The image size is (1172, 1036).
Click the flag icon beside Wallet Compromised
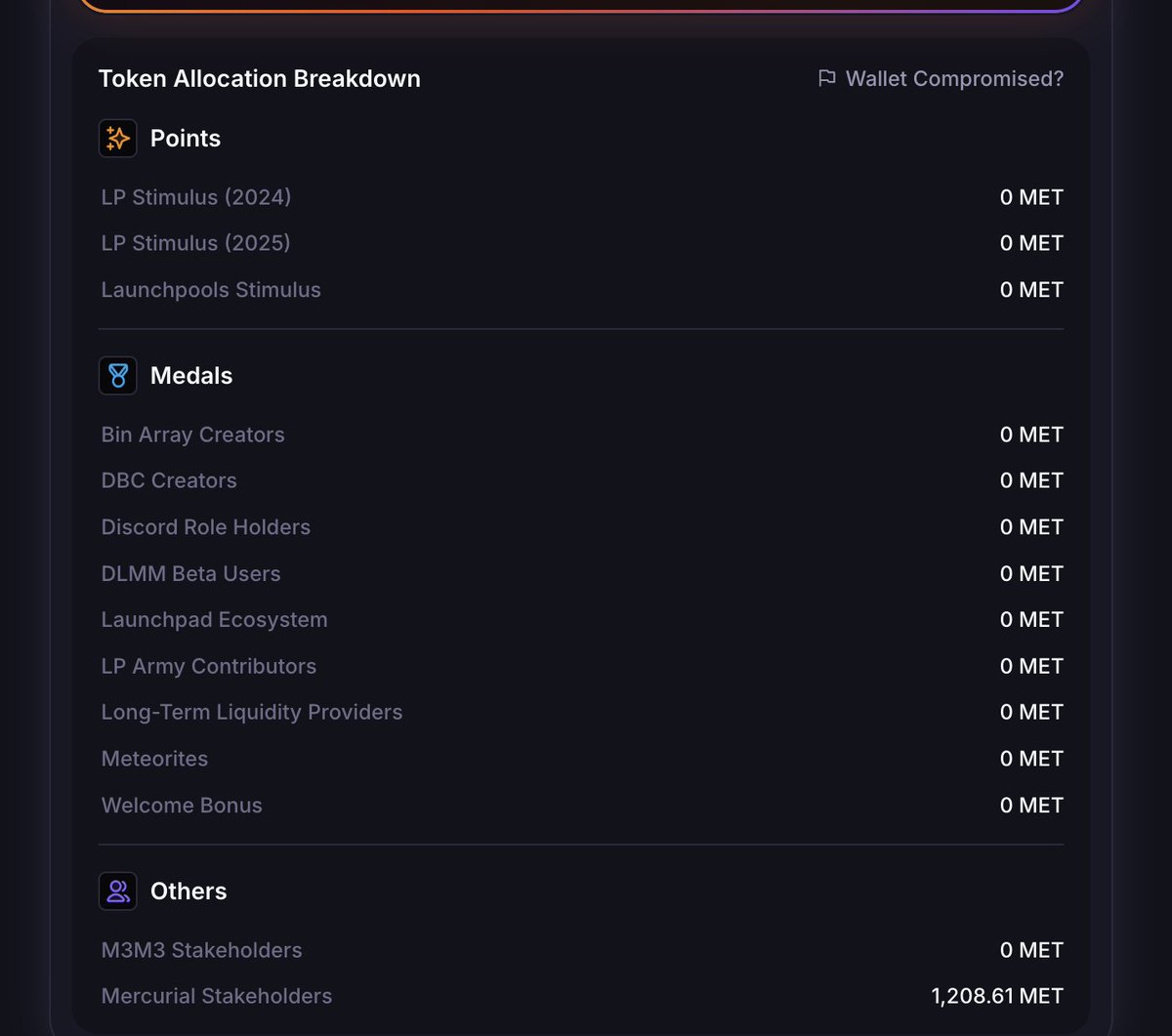(826, 78)
